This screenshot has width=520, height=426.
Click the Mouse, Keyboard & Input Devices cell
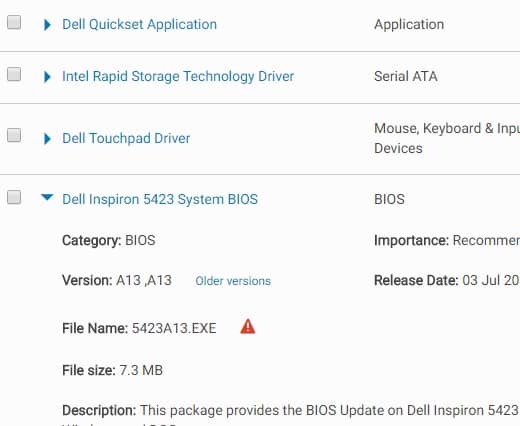click(x=447, y=138)
